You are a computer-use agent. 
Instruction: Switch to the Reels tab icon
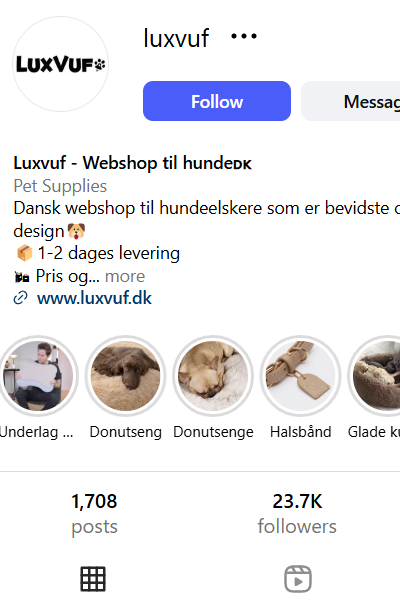[298, 579]
